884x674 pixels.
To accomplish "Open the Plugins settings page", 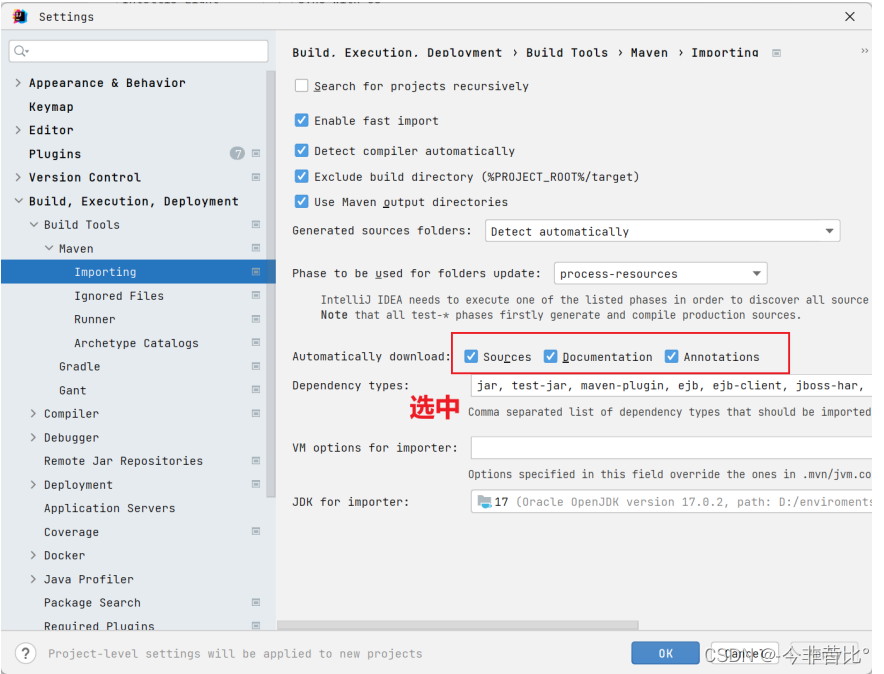I will 55,154.
